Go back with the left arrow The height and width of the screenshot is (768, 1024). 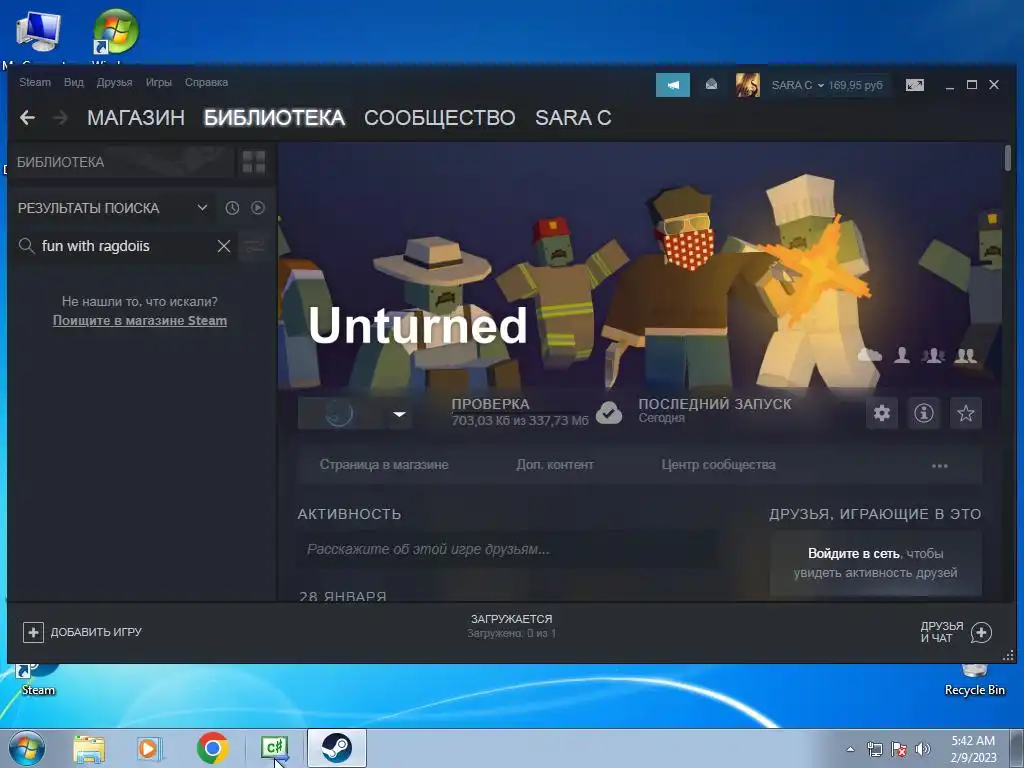click(27, 118)
